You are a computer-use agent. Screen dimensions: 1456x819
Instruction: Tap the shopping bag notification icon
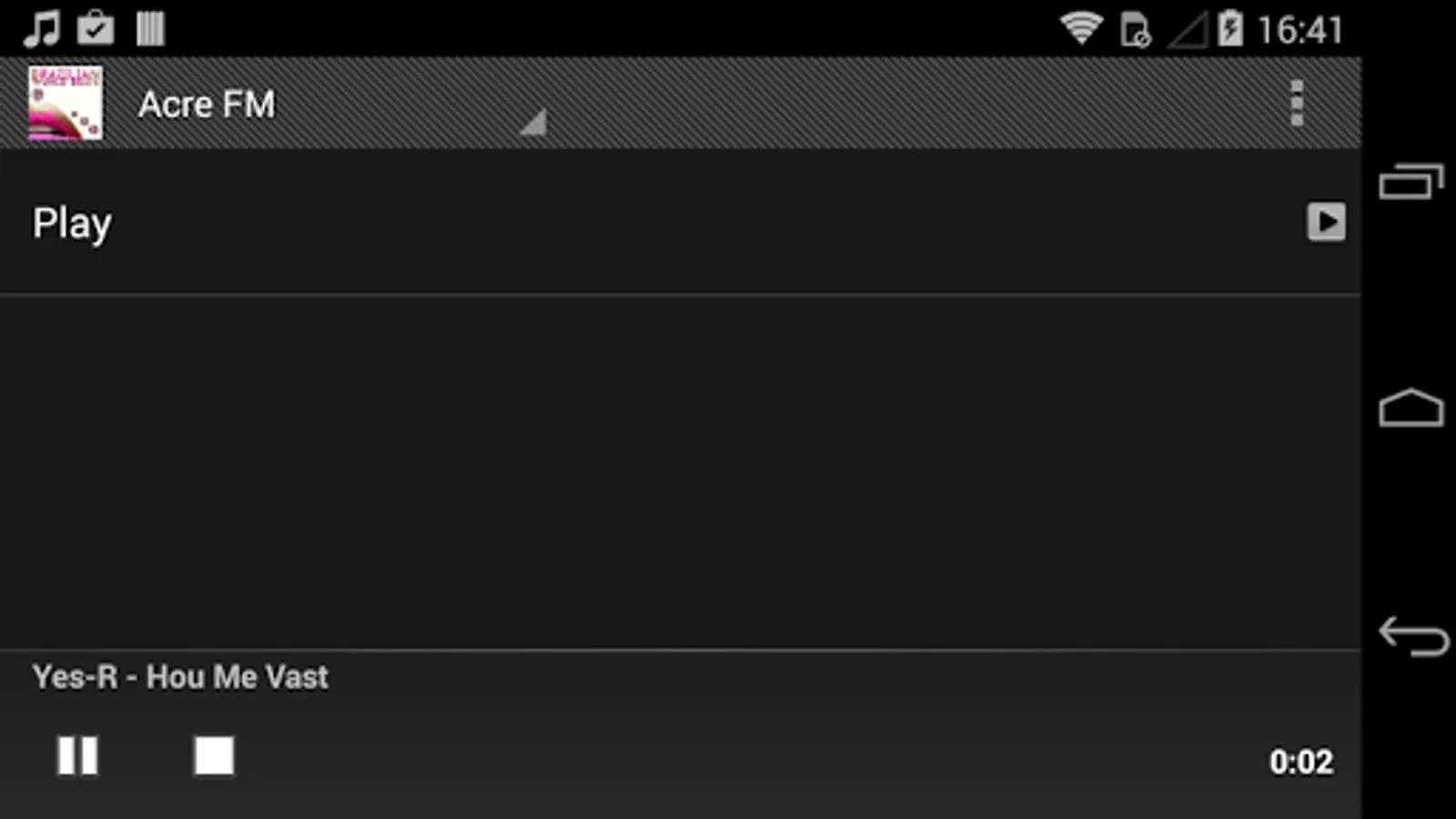[x=96, y=28]
